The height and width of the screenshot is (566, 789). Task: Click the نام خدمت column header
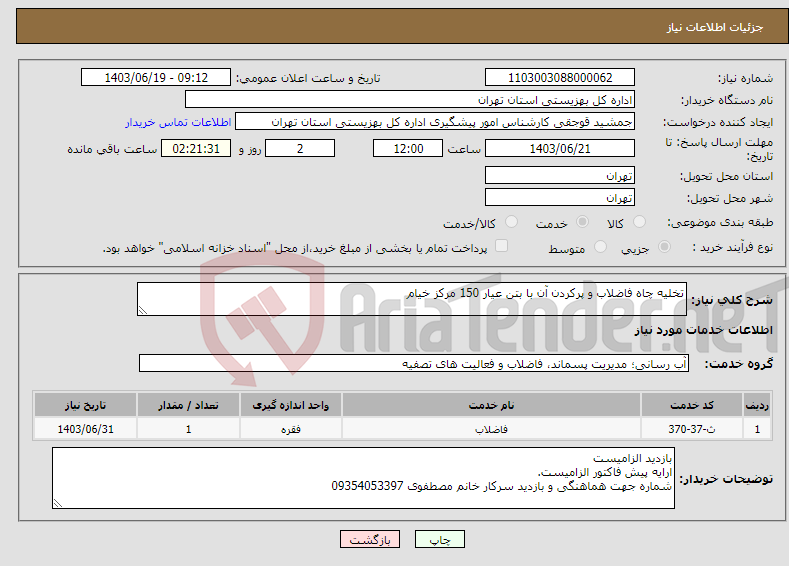pyautogui.click(x=491, y=405)
